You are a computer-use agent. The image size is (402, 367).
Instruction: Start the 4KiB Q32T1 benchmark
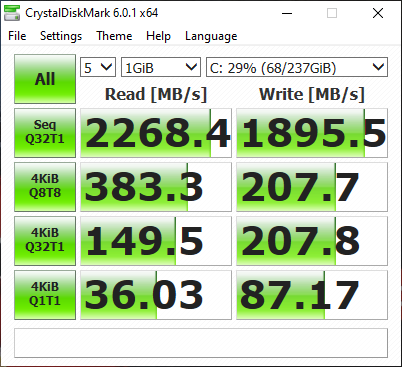coord(45,241)
